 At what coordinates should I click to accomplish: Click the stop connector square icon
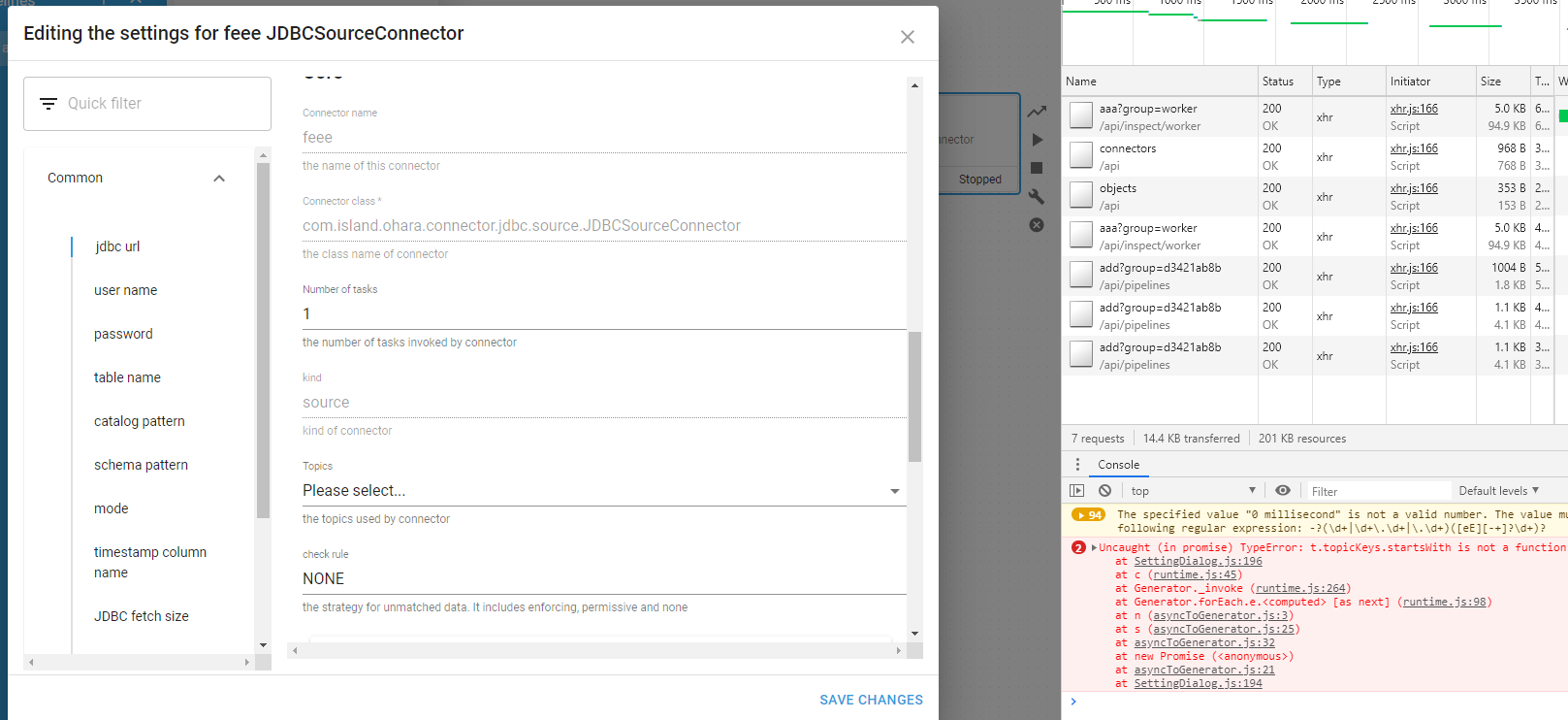pyautogui.click(x=1037, y=168)
